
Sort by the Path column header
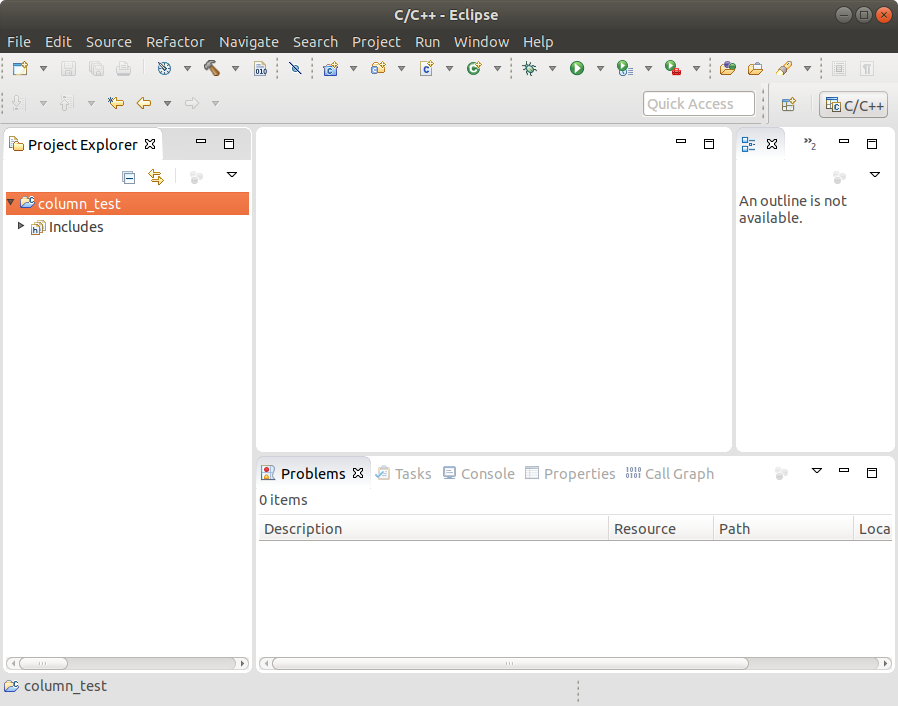783,528
